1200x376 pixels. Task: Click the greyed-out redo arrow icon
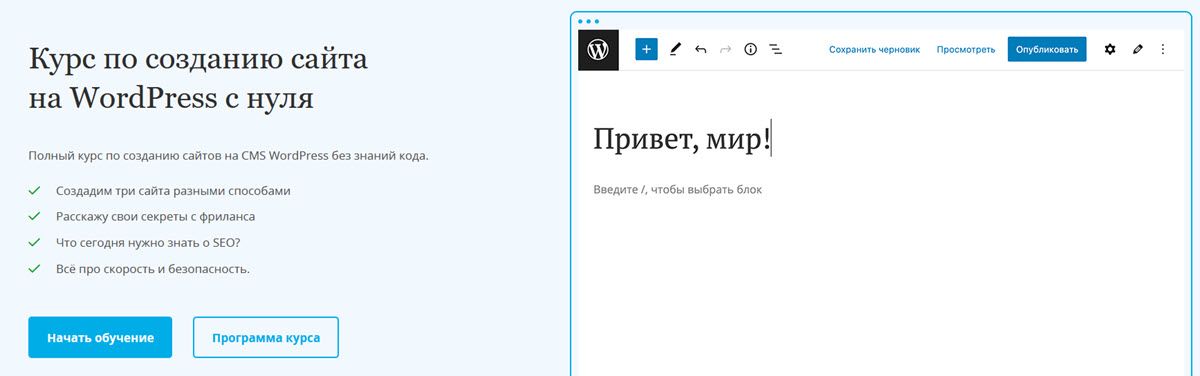tap(725, 49)
